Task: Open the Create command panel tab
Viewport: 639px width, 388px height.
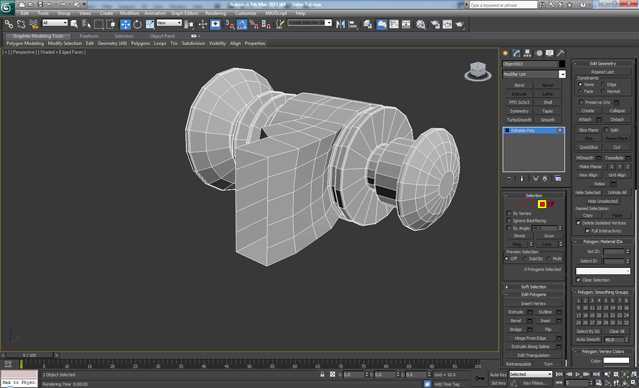Action: 505,53
